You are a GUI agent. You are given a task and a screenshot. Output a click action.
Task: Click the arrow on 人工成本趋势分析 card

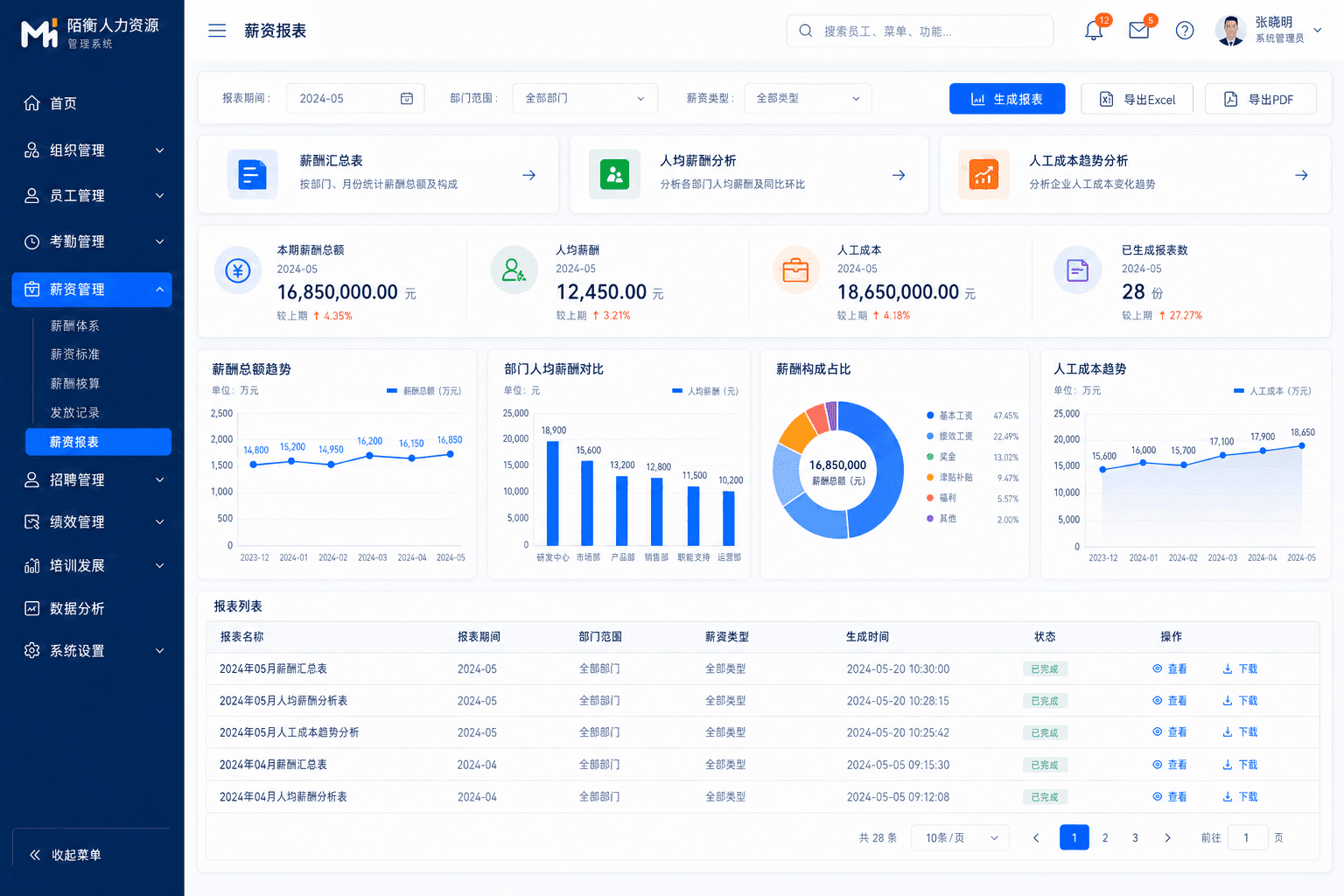coord(1302,175)
